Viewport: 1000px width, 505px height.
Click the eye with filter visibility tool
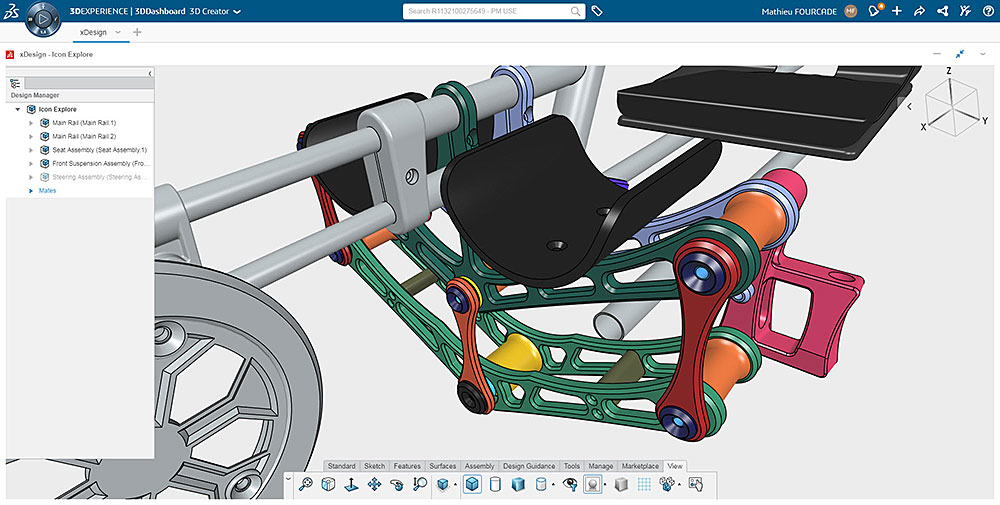570,485
